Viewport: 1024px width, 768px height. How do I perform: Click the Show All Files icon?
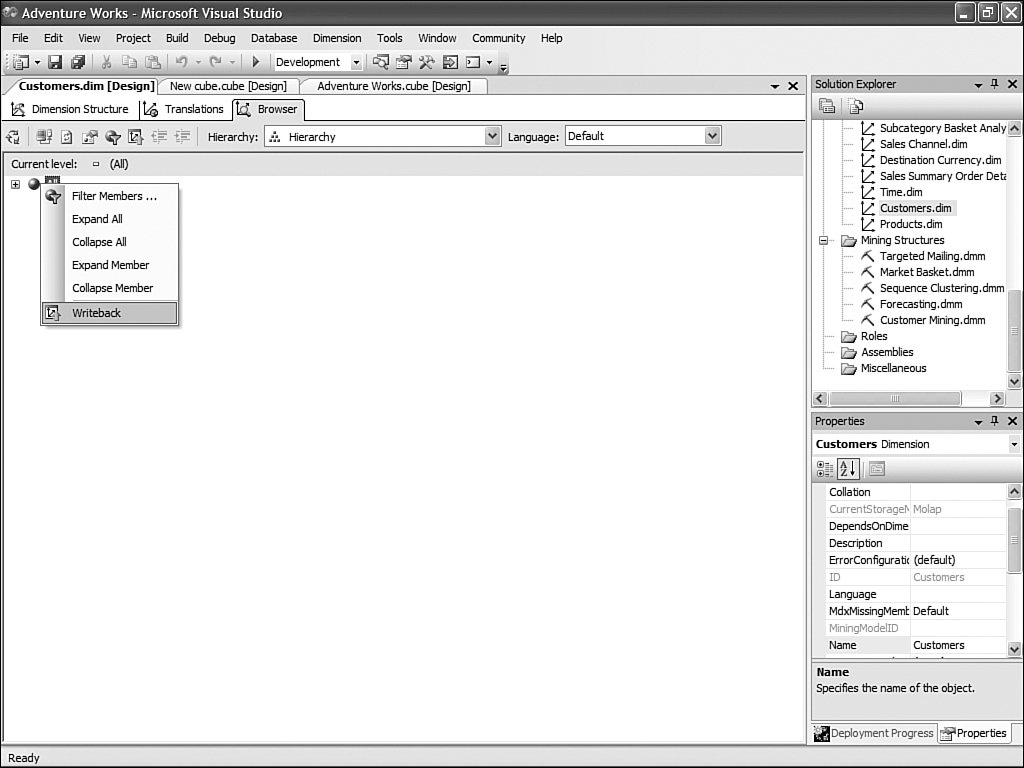856,106
